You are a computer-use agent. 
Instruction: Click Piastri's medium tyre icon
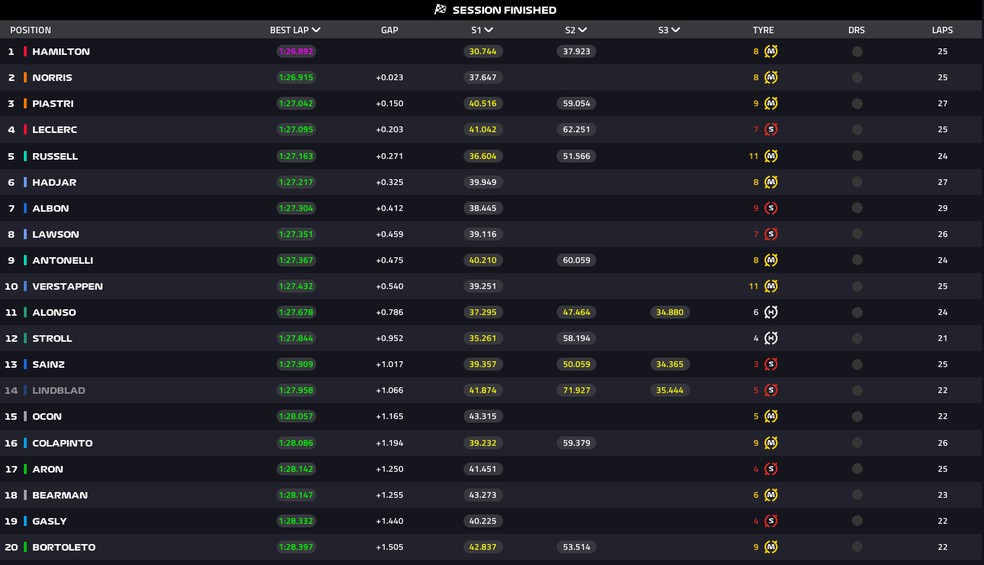point(771,104)
